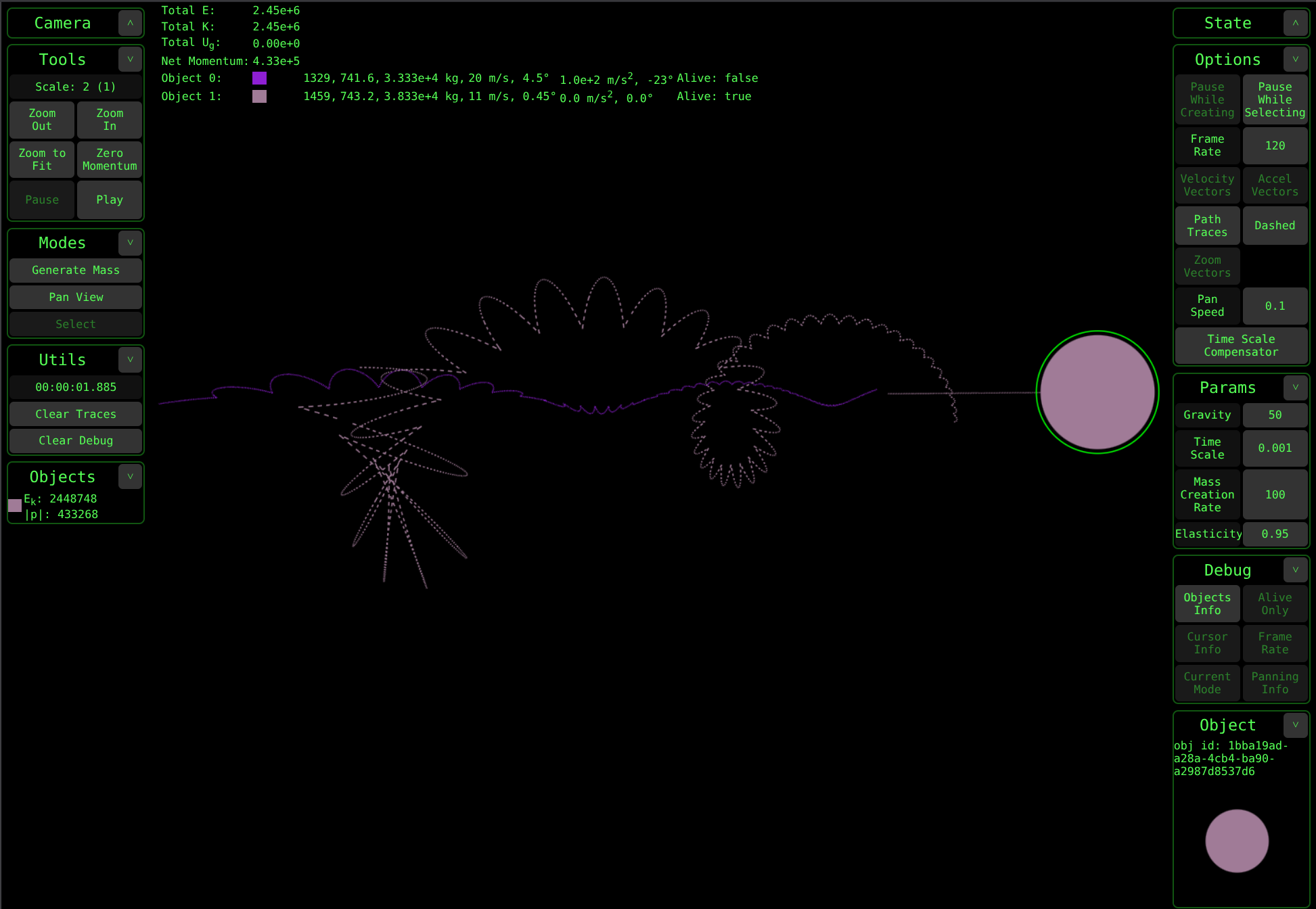Click the Zero Momentum button
Screen dimensions: 1316x909
point(110,160)
